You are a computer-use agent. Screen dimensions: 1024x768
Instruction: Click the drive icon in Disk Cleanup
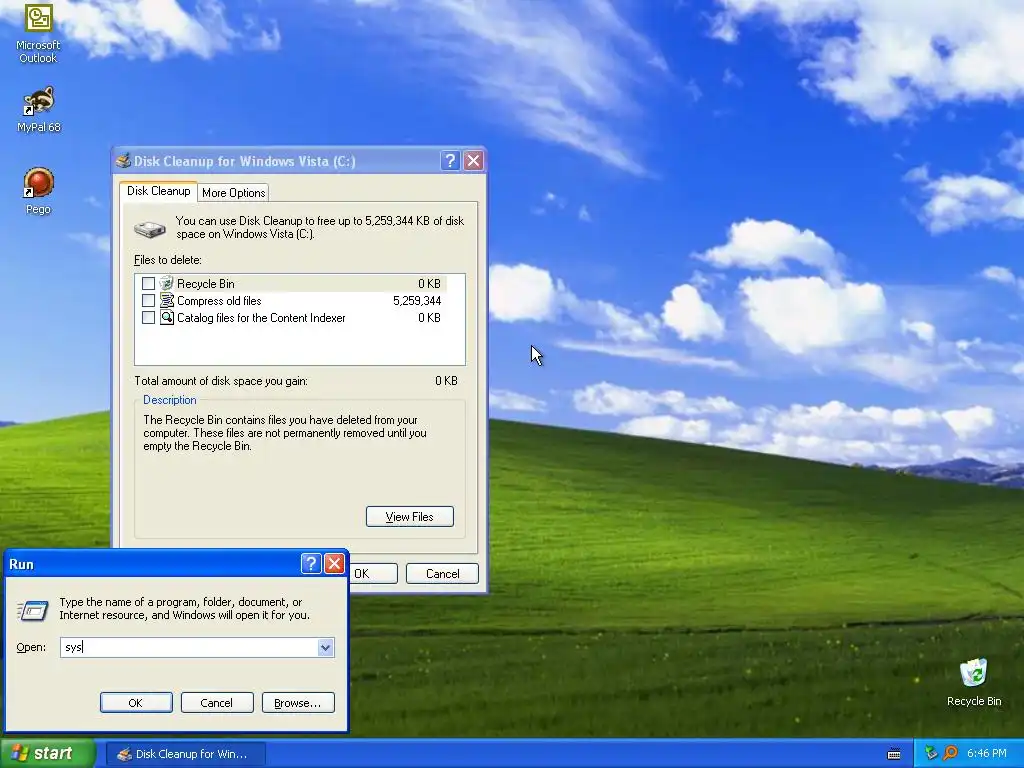point(150,229)
